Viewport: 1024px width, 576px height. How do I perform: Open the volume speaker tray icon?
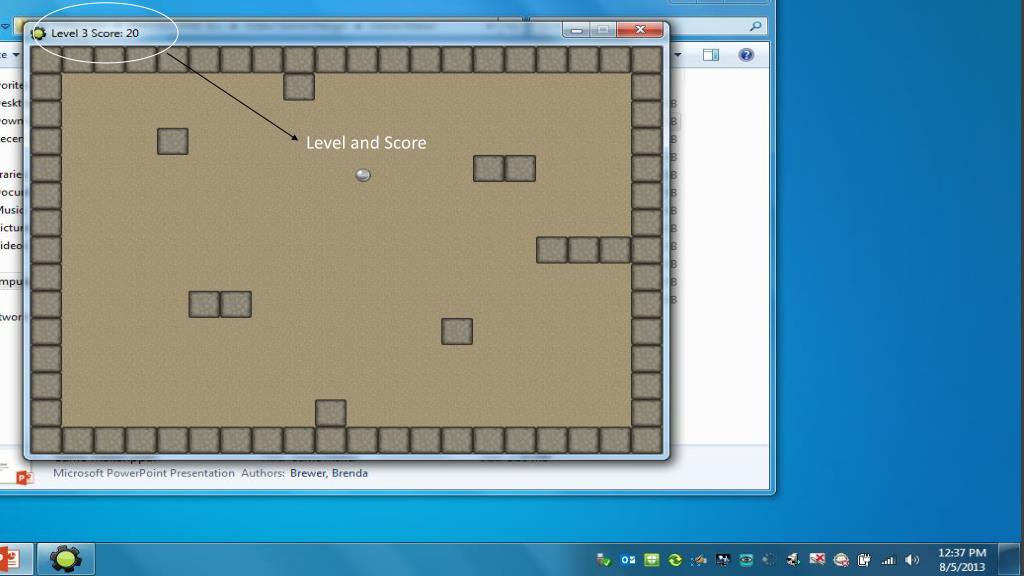click(x=912, y=560)
